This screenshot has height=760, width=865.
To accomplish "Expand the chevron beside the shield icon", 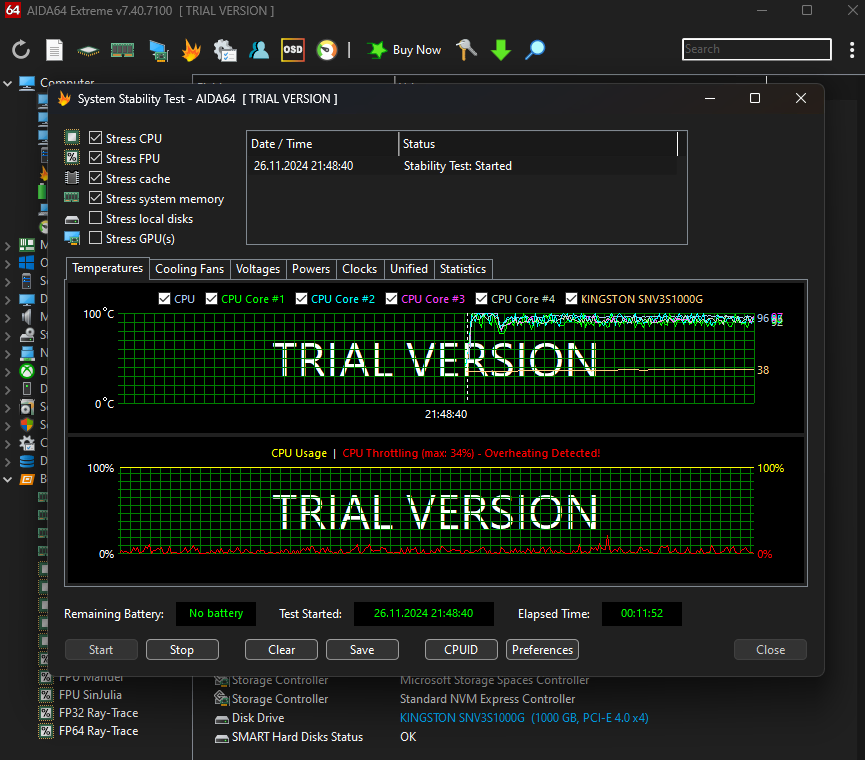I will point(8,425).
